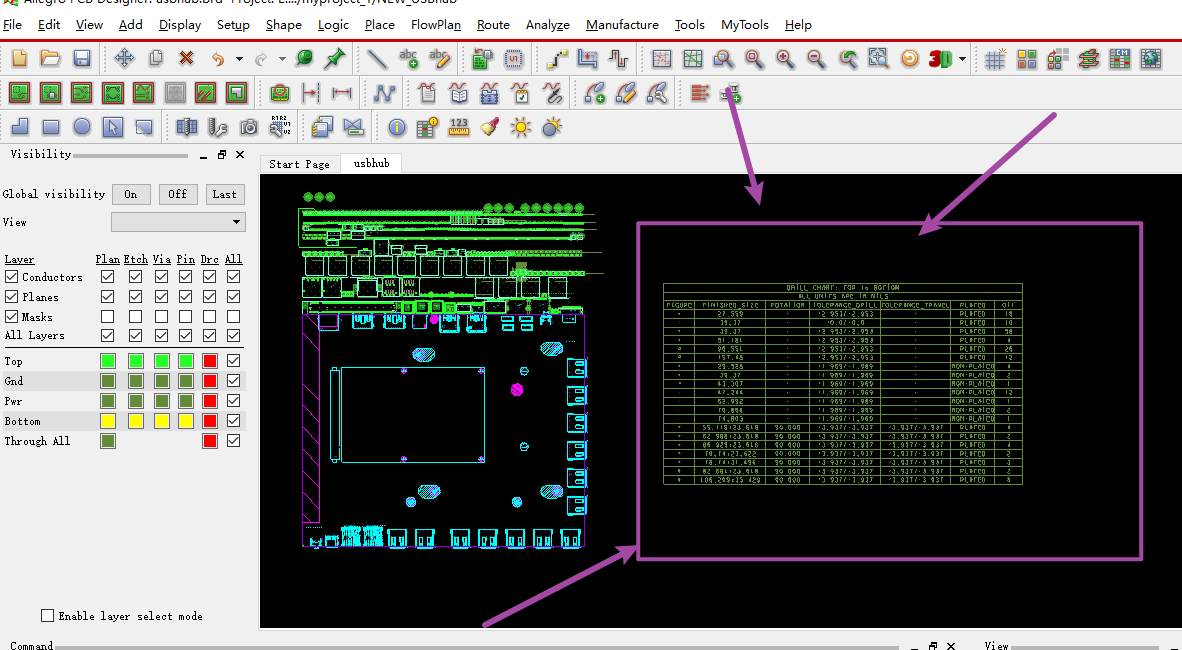Click Global visibility Off button
Viewport: 1182px width, 650px height.
pyautogui.click(x=178, y=194)
